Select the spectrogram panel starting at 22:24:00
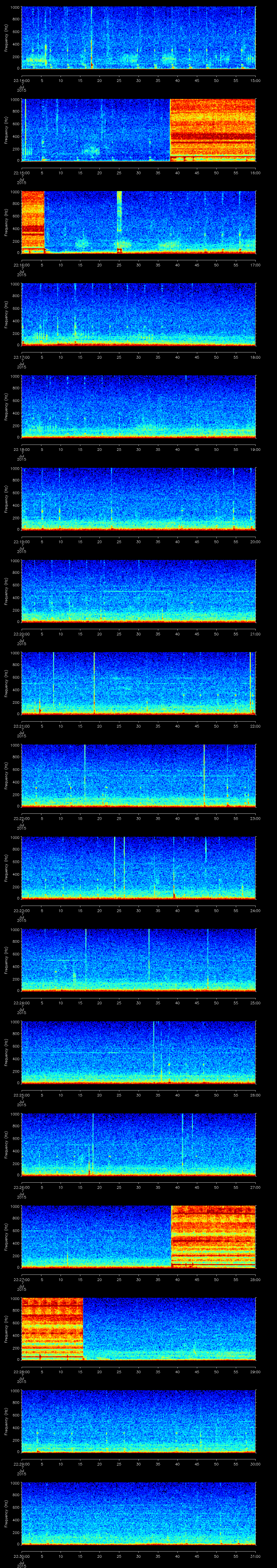Viewport: 277px width, 1568px height. 139,960
